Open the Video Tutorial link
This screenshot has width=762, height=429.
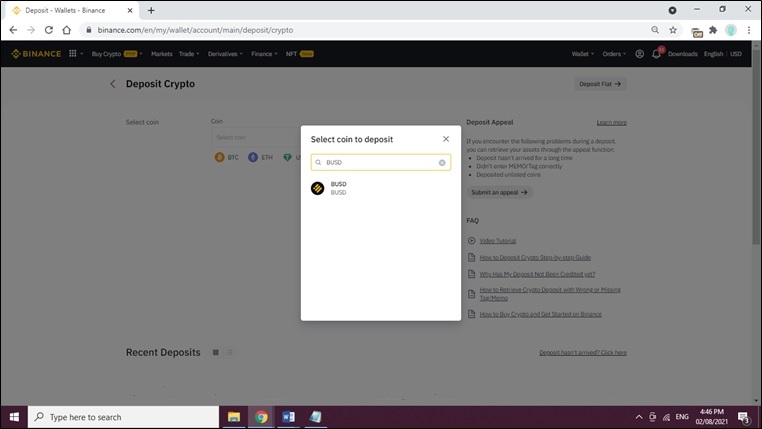(x=498, y=240)
